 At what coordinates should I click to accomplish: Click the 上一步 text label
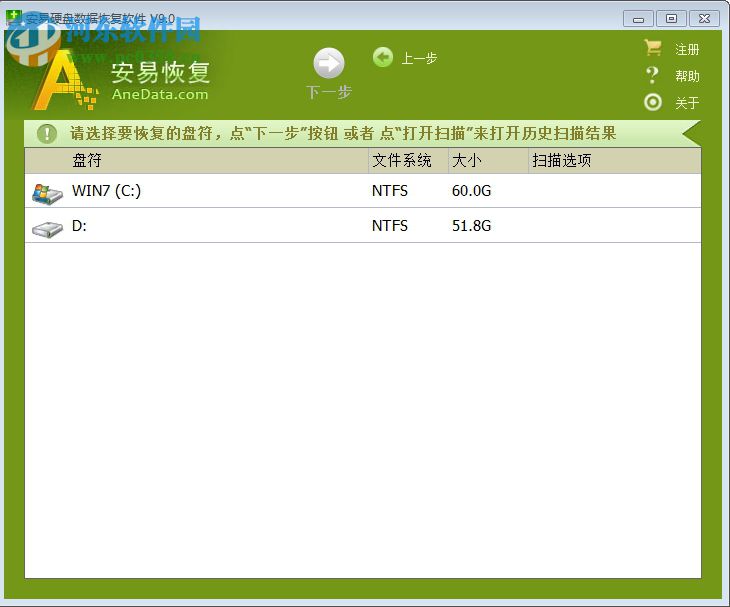[419, 58]
